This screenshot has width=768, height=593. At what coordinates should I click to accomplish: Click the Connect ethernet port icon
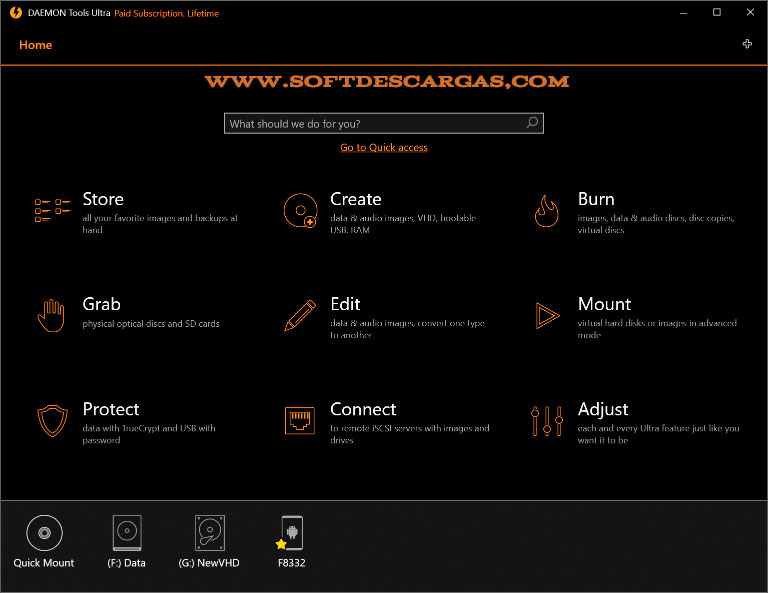300,421
